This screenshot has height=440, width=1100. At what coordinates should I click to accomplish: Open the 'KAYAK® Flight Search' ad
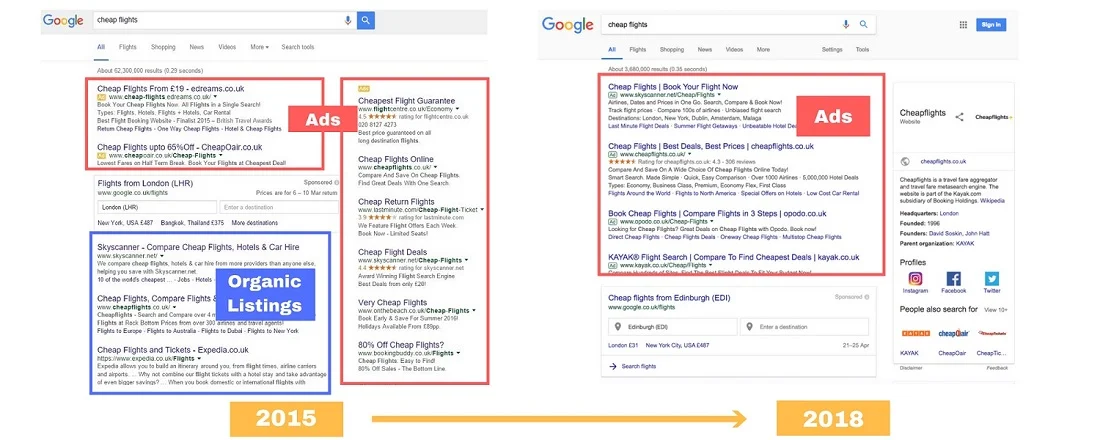733,258
